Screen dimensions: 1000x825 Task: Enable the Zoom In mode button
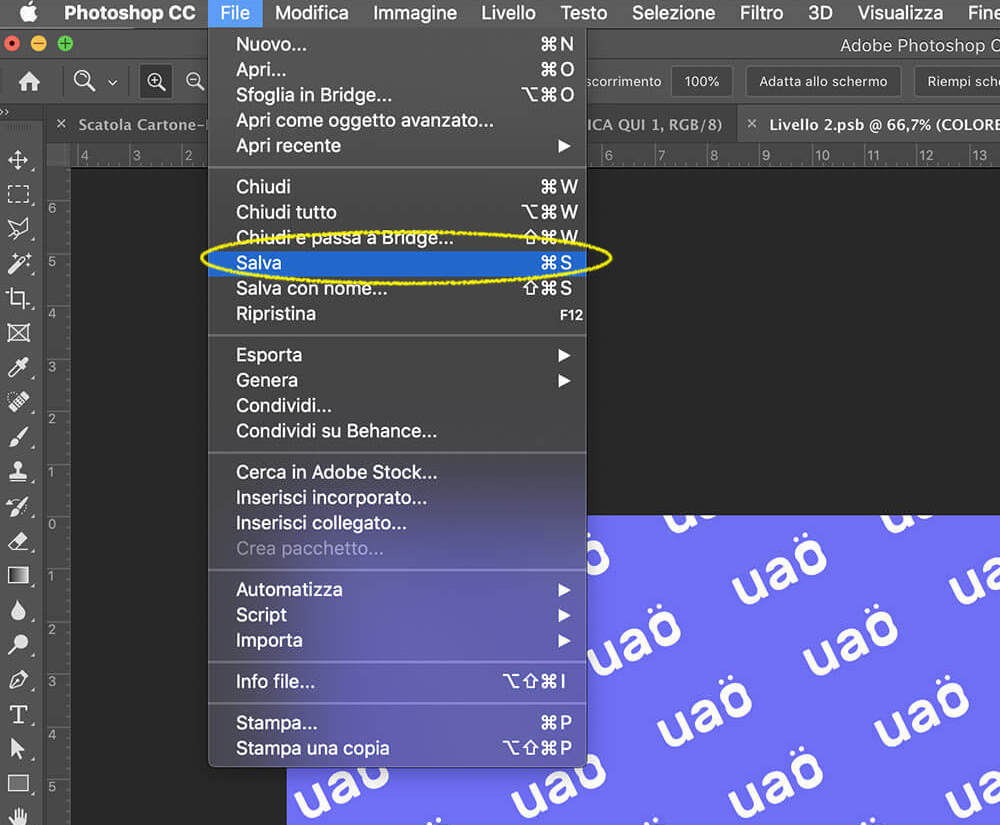(156, 82)
